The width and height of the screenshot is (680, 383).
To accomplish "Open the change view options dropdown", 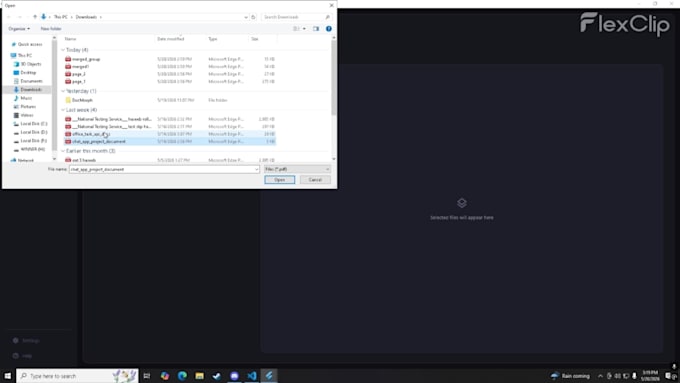I will point(304,29).
